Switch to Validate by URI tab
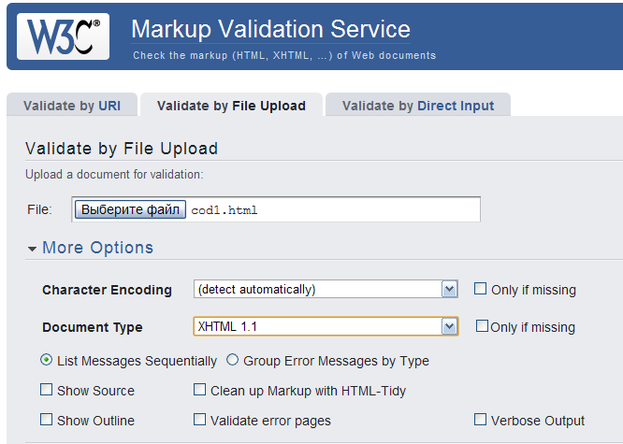The image size is (623, 444). click(72, 105)
